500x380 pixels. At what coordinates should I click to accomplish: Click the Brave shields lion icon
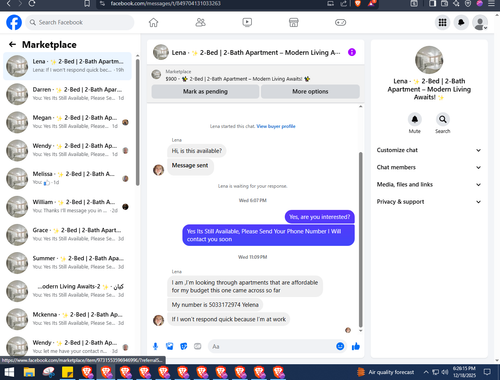358,4
